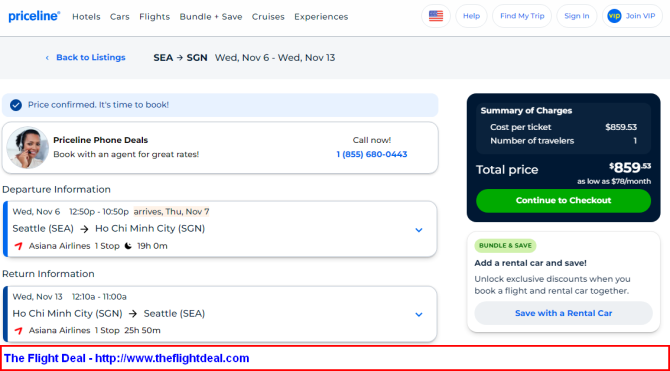
Task: Click Save with a Rental Car
Action: (x=564, y=313)
